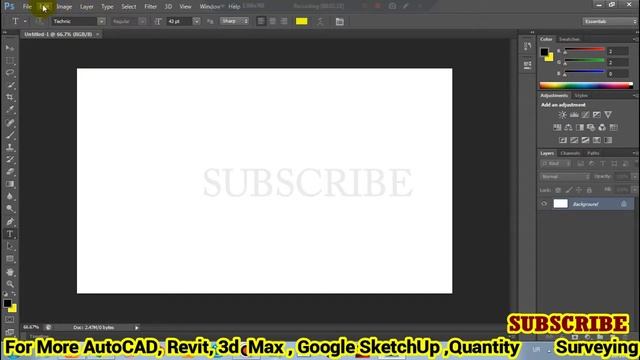Open the Filter menu

[151, 7]
